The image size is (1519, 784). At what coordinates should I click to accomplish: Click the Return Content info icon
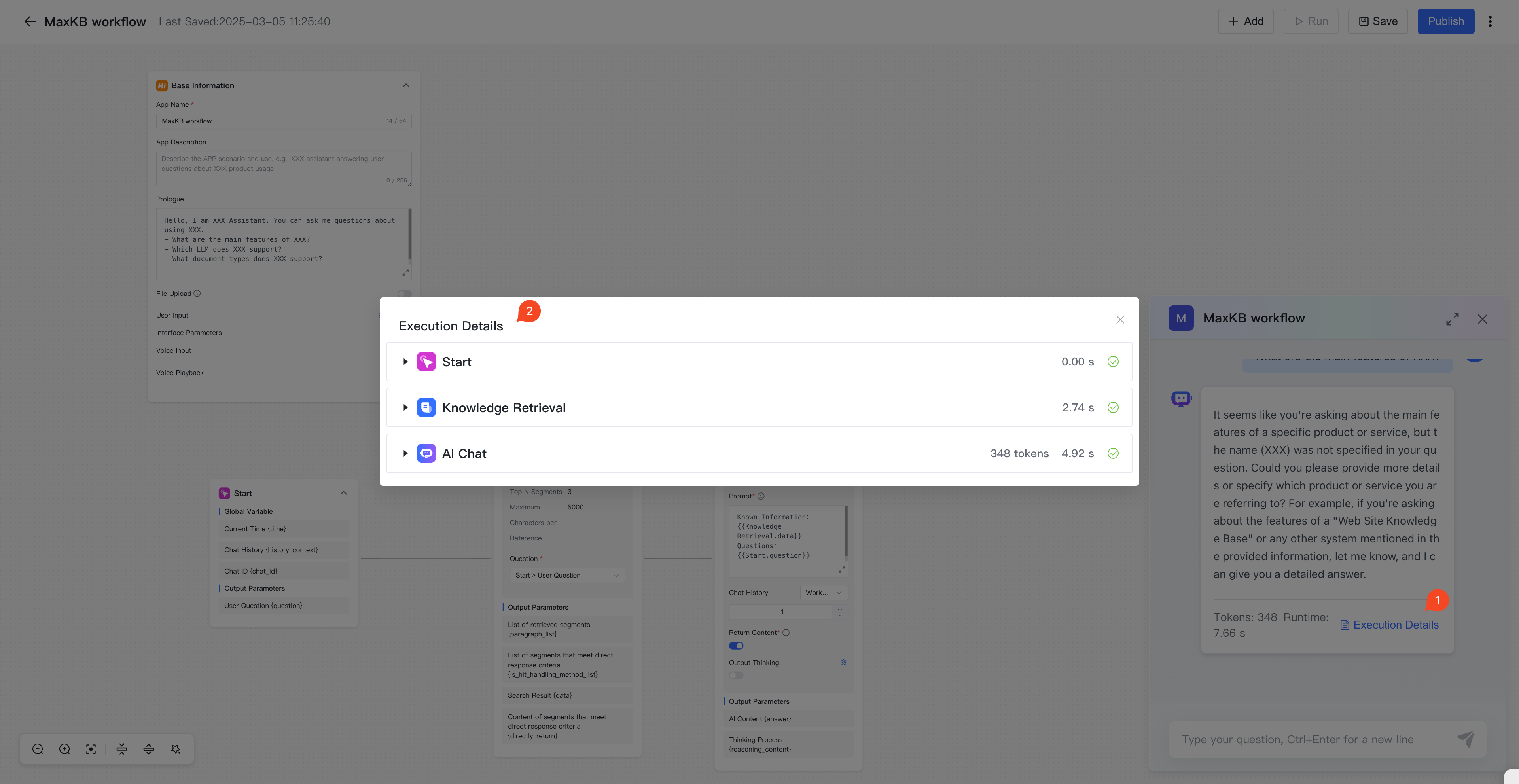(x=786, y=633)
